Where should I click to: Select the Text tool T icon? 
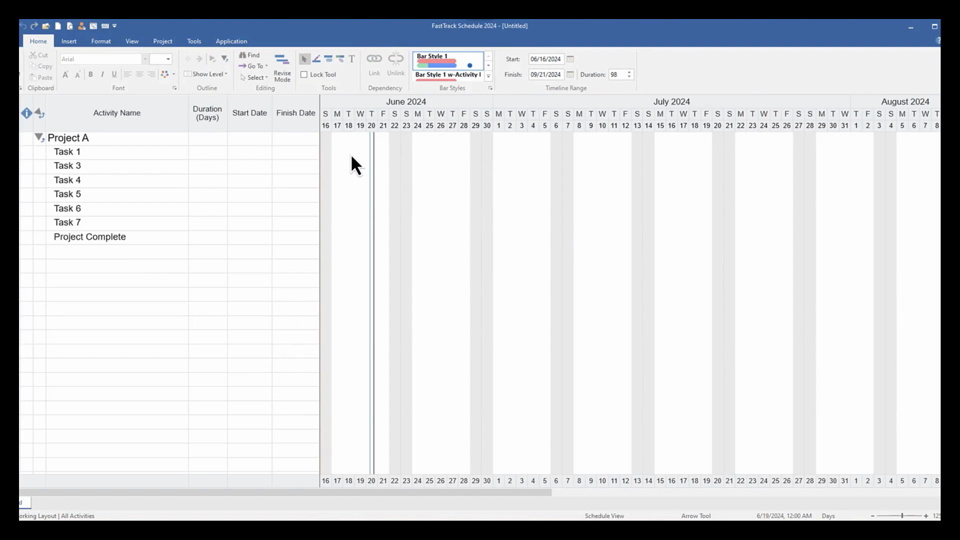click(351, 59)
